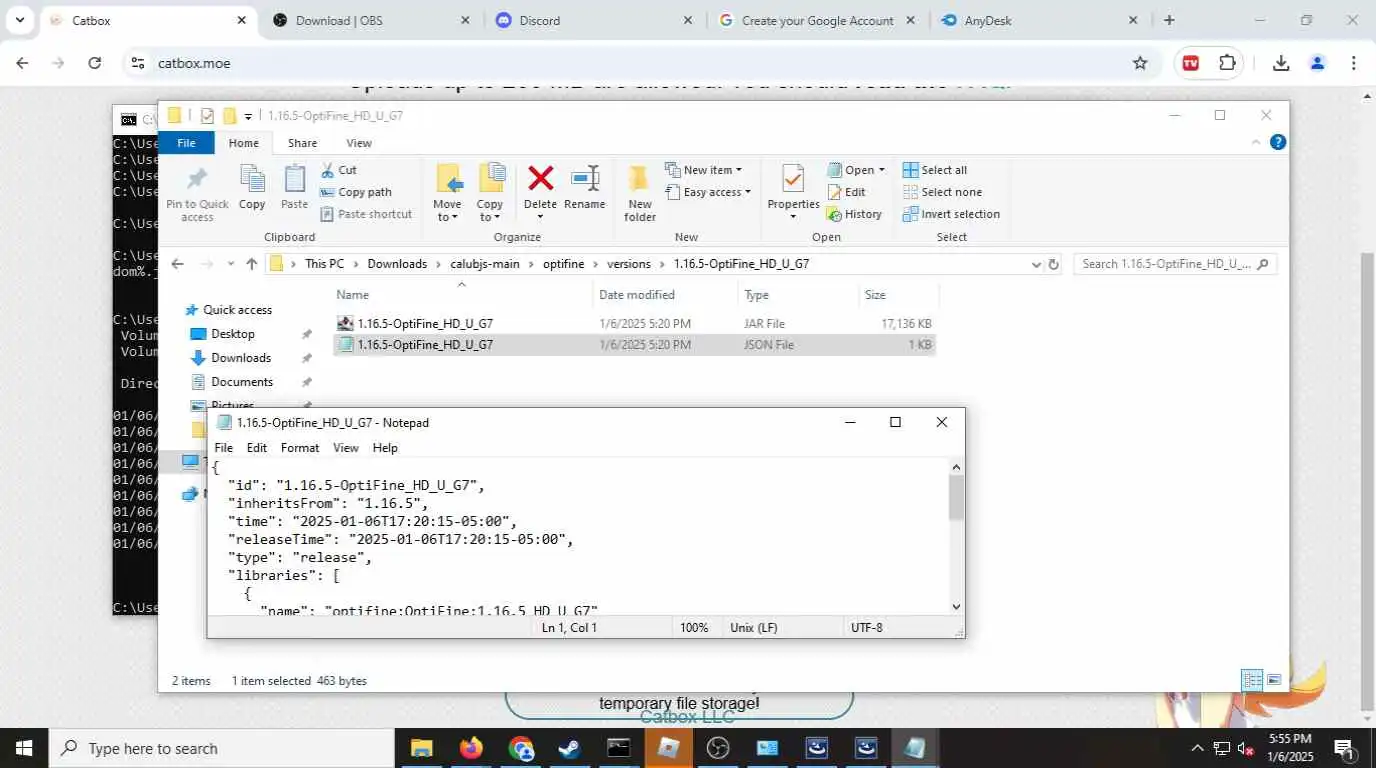Select the 1.16.5-OptiFine_HD_U_G7 JAR file
This screenshot has width=1376, height=768.
click(635, 323)
